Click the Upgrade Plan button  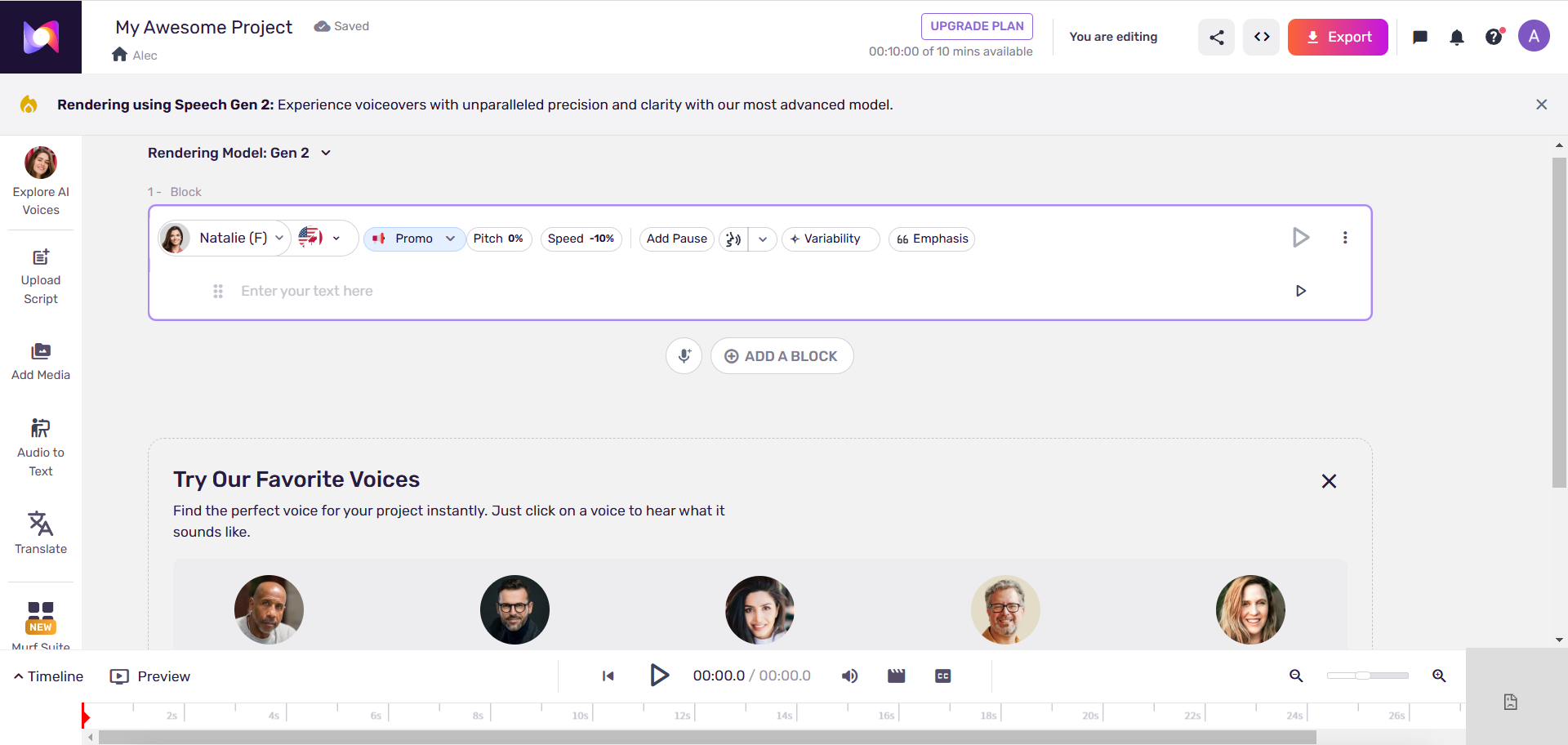click(x=977, y=26)
